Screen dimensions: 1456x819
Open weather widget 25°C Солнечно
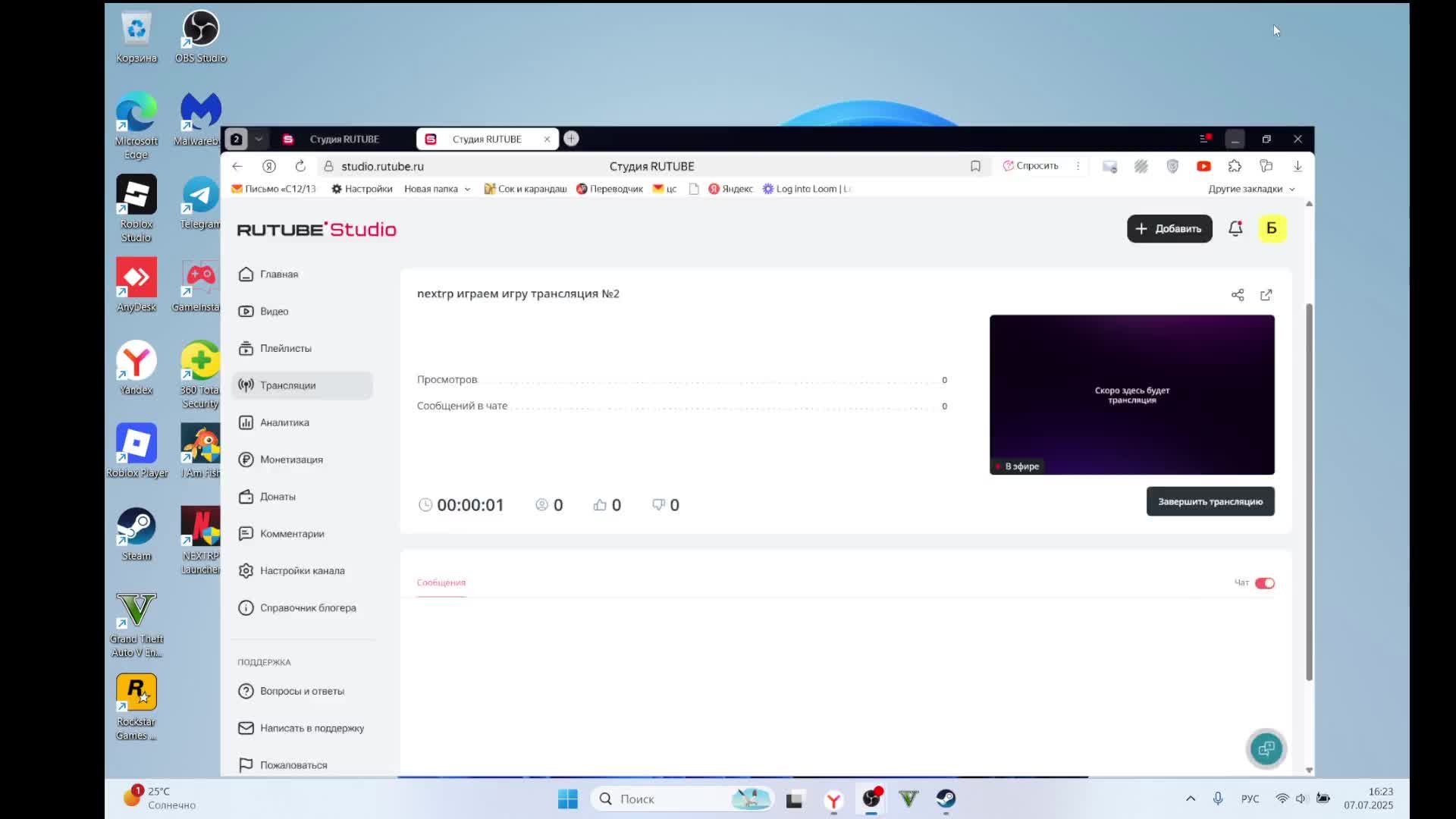160,798
